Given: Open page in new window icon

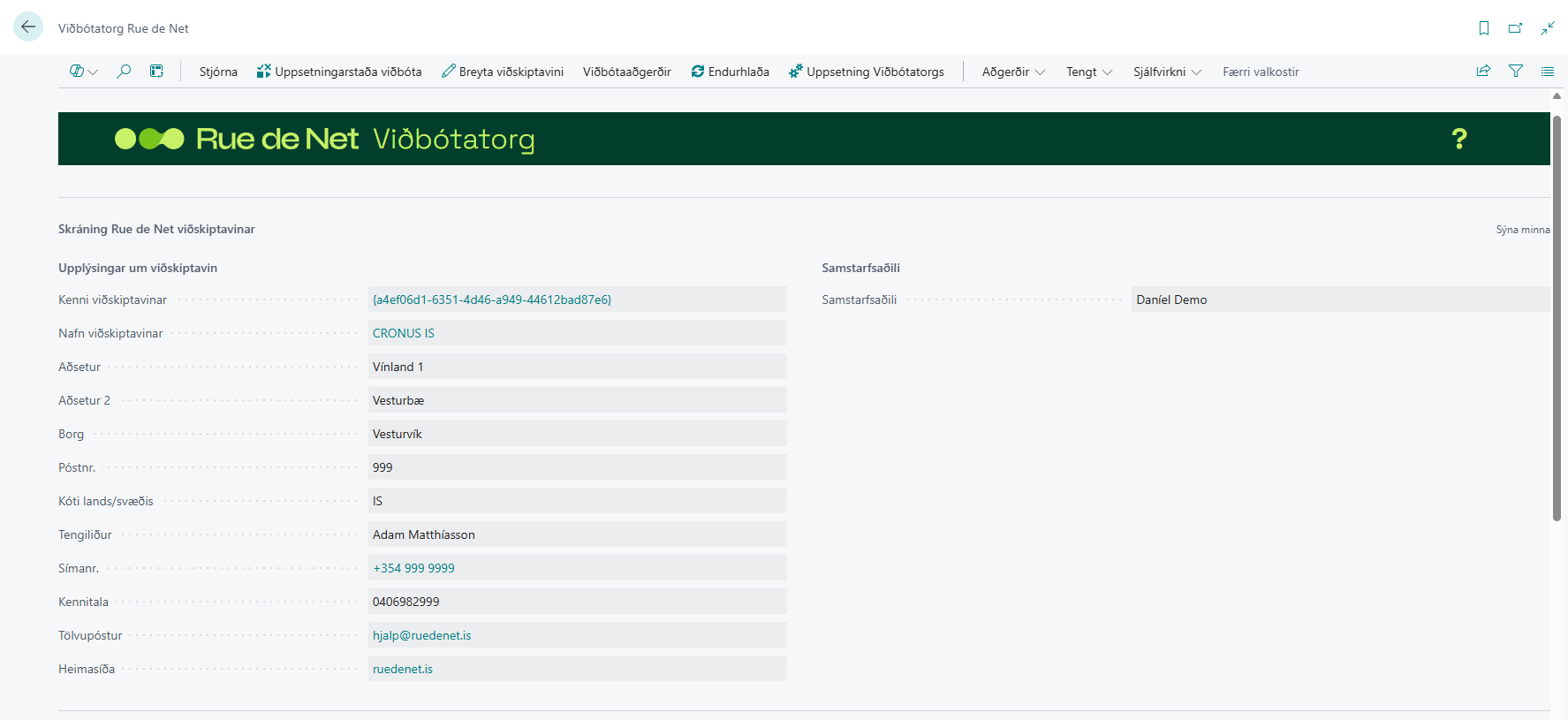Looking at the screenshot, I should point(1515,28).
